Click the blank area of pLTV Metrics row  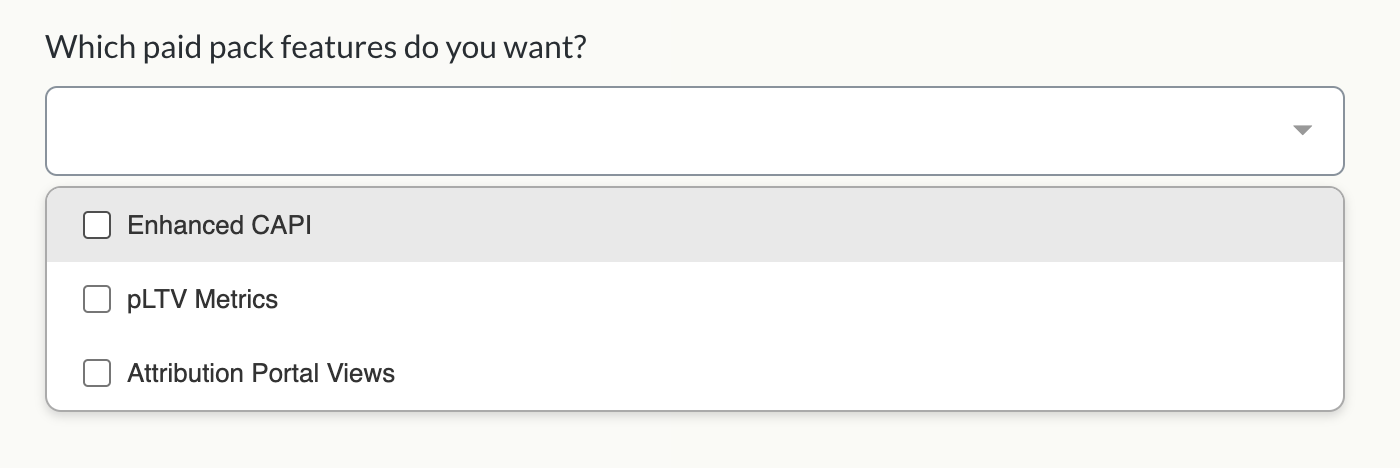pos(800,299)
